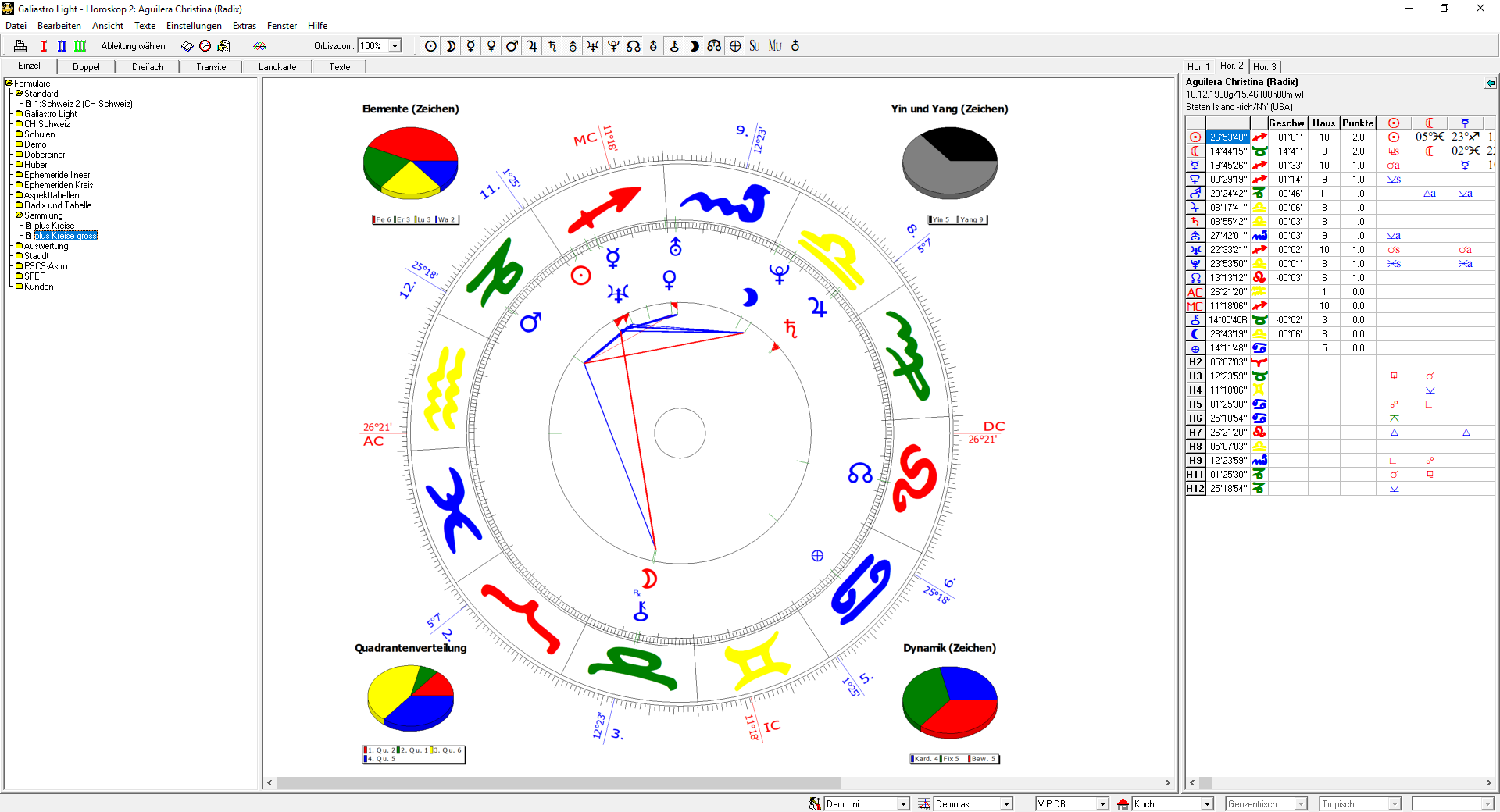
Task: Click the Geschw. column header
Action: pyautogui.click(x=1287, y=123)
